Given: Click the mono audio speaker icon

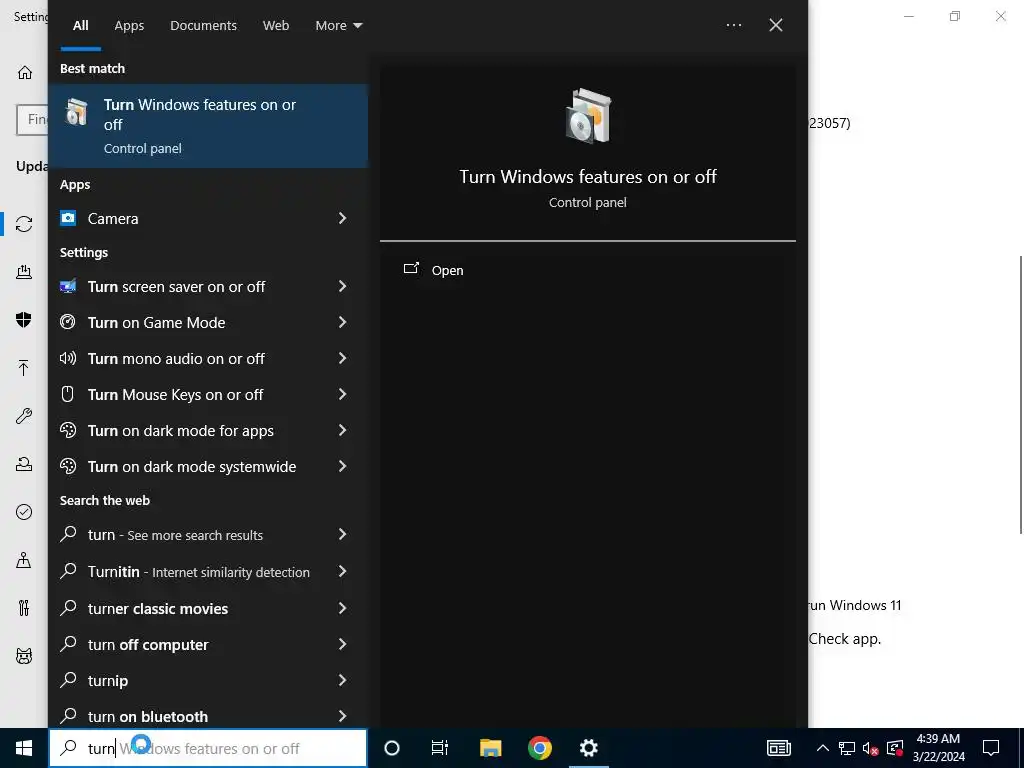Looking at the screenshot, I should [68, 358].
